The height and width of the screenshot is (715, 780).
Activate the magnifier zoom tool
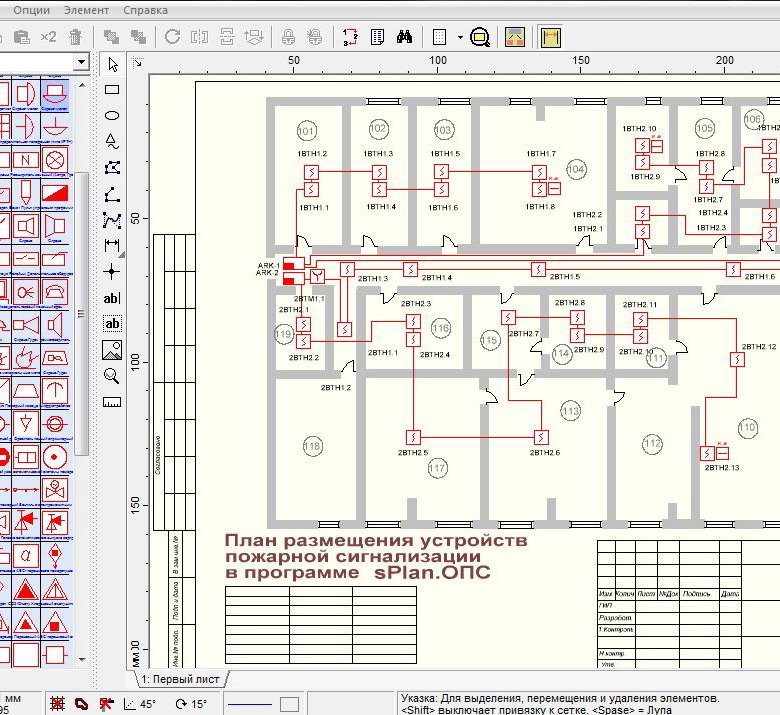pyautogui.click(x=112, y=376)
